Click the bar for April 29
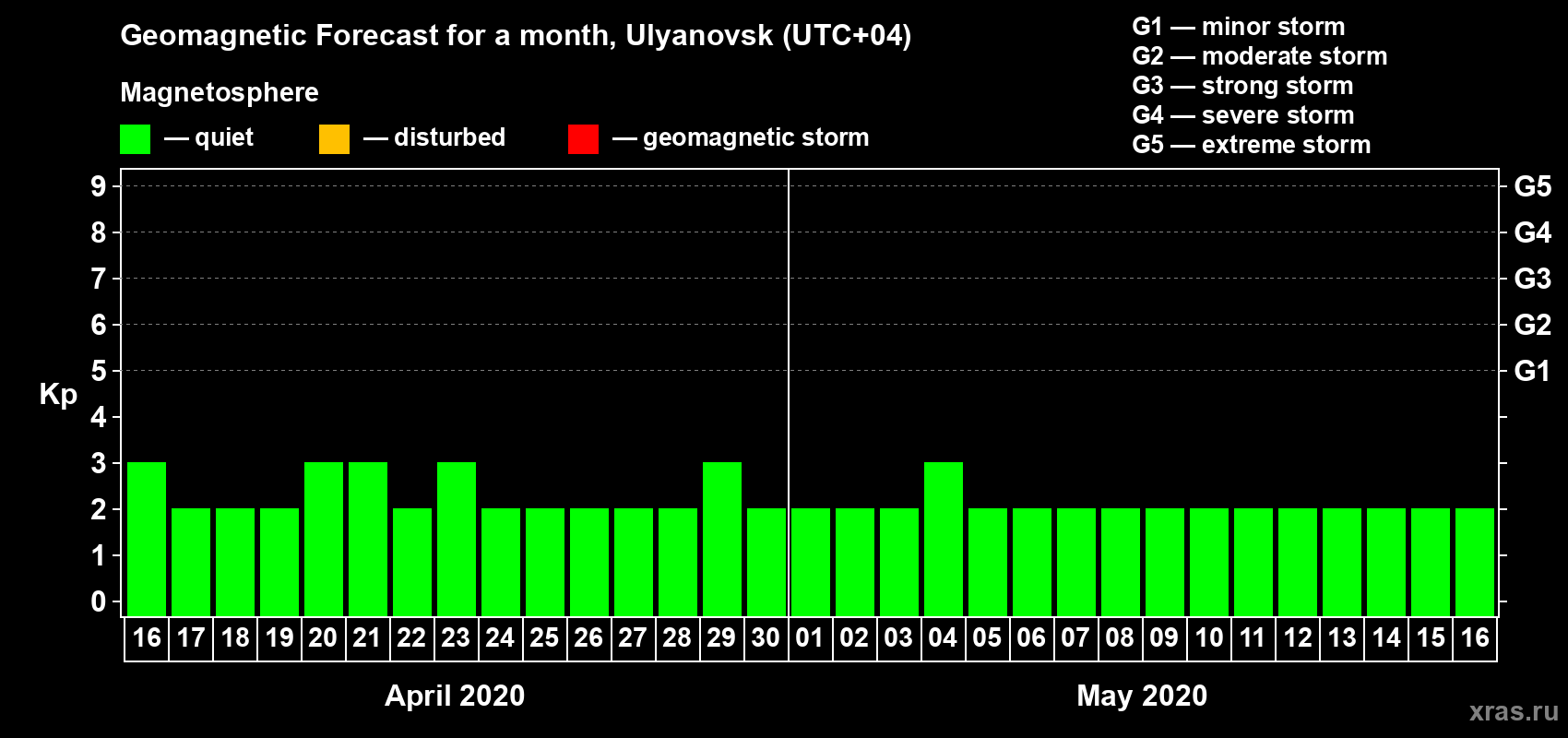The image size is (1568, 738). (x=722, y=539)
